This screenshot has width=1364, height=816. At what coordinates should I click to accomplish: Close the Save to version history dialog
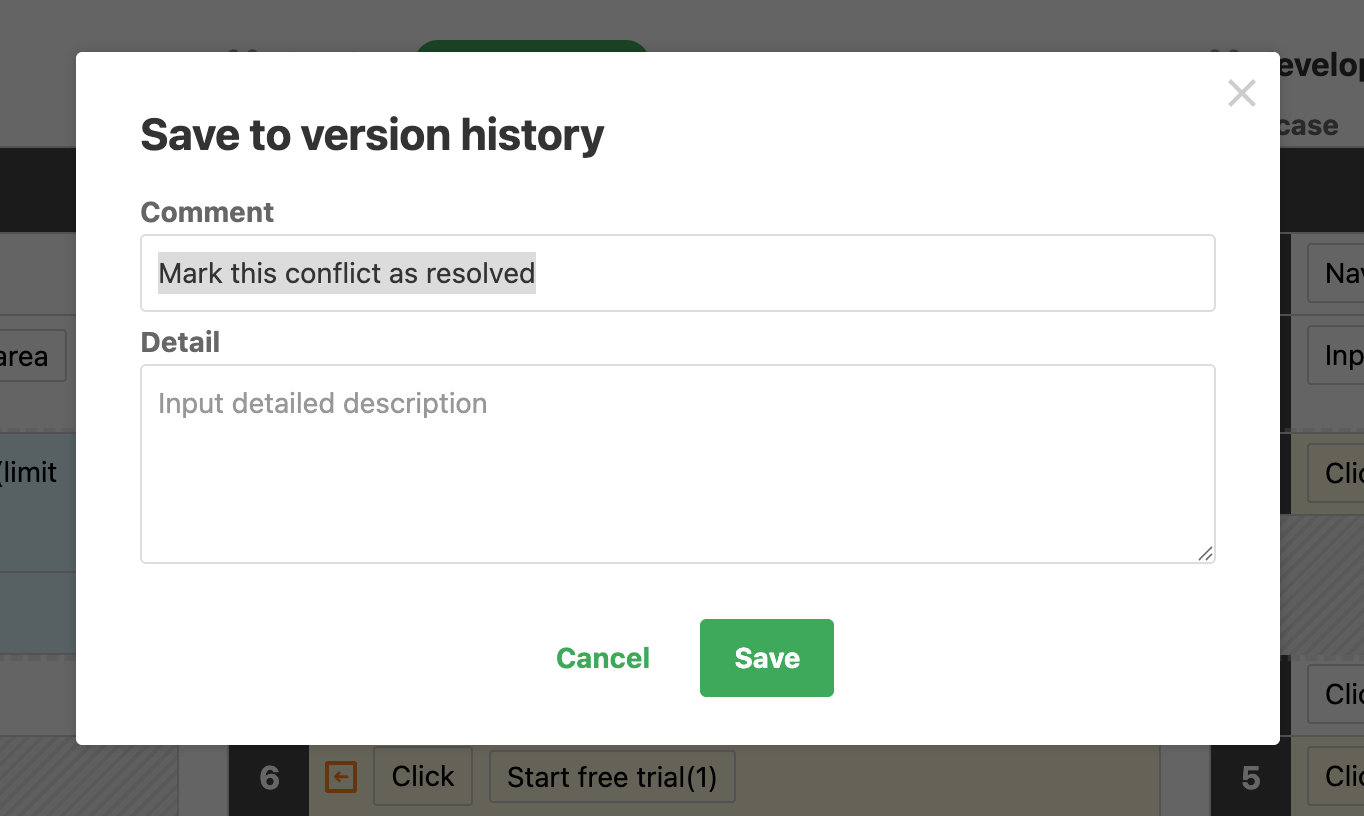click(1241, 94)
